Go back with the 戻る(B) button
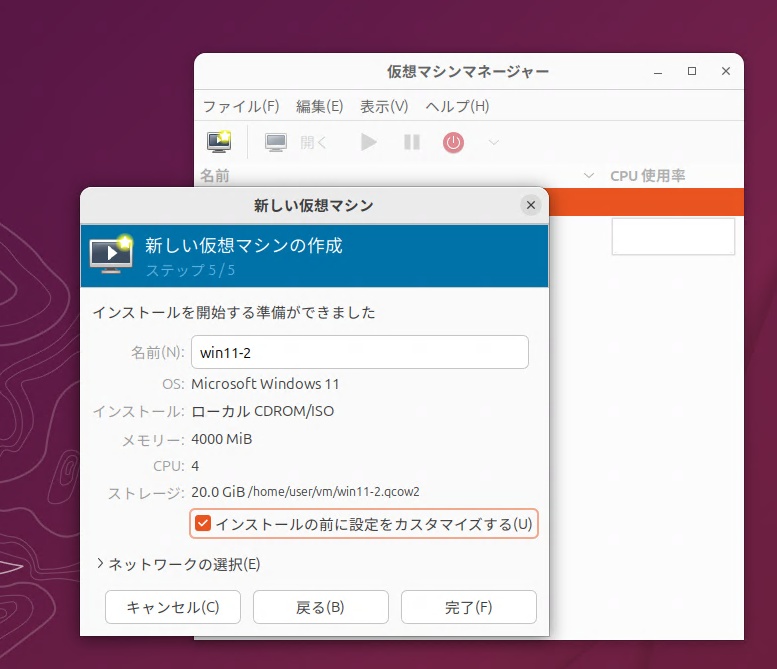The height and width of the screenshot is (669, 777). (321, 607)
